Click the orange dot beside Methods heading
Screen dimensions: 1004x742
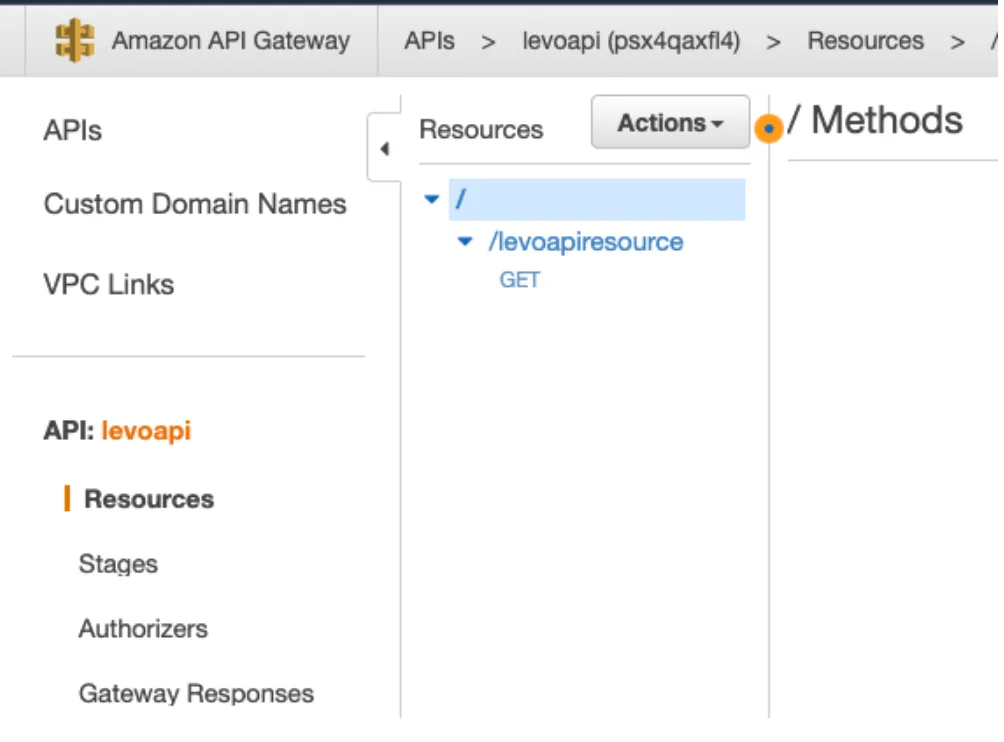[x=768, y=129]
